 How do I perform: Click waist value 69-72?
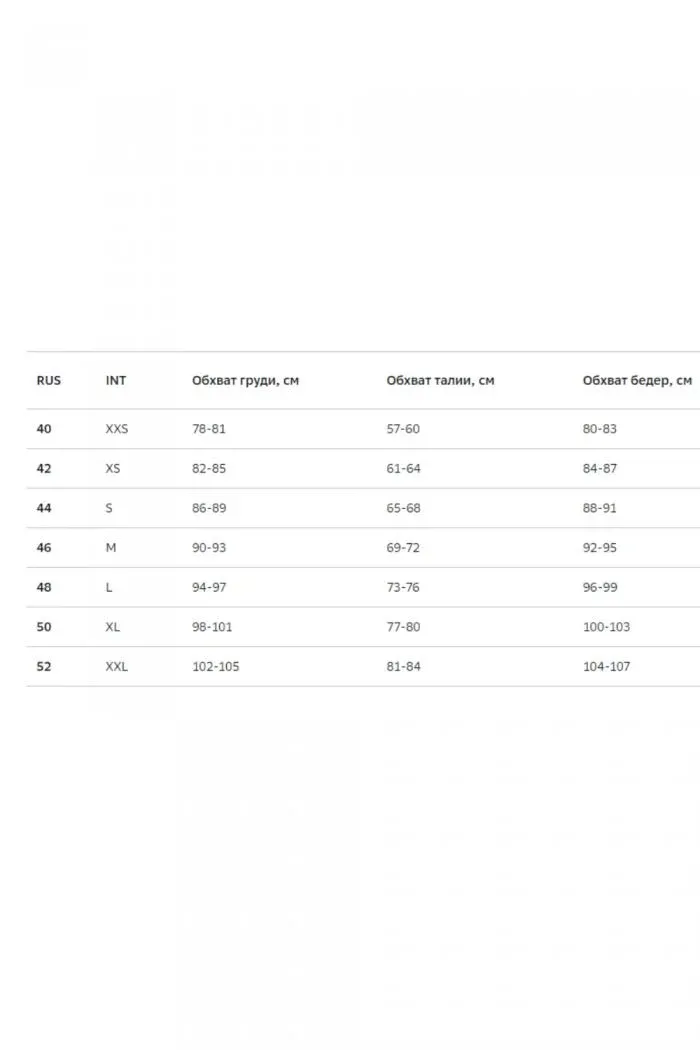[403, 547]
